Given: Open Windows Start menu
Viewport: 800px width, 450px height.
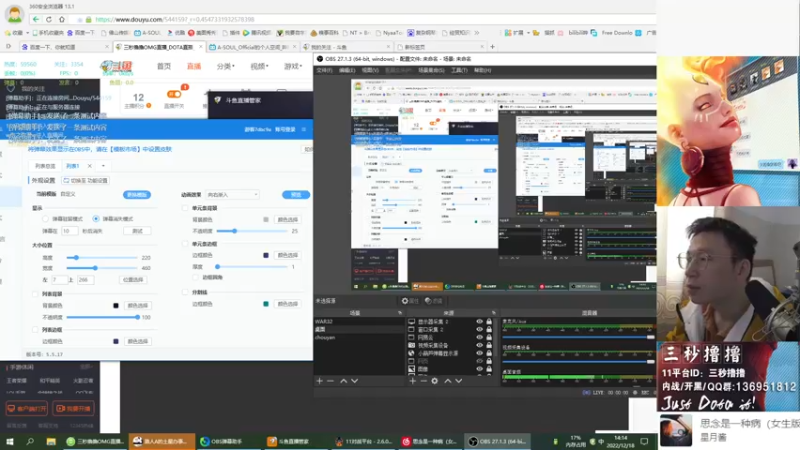Looking at the screenshot, I should (x=10, y=441).
